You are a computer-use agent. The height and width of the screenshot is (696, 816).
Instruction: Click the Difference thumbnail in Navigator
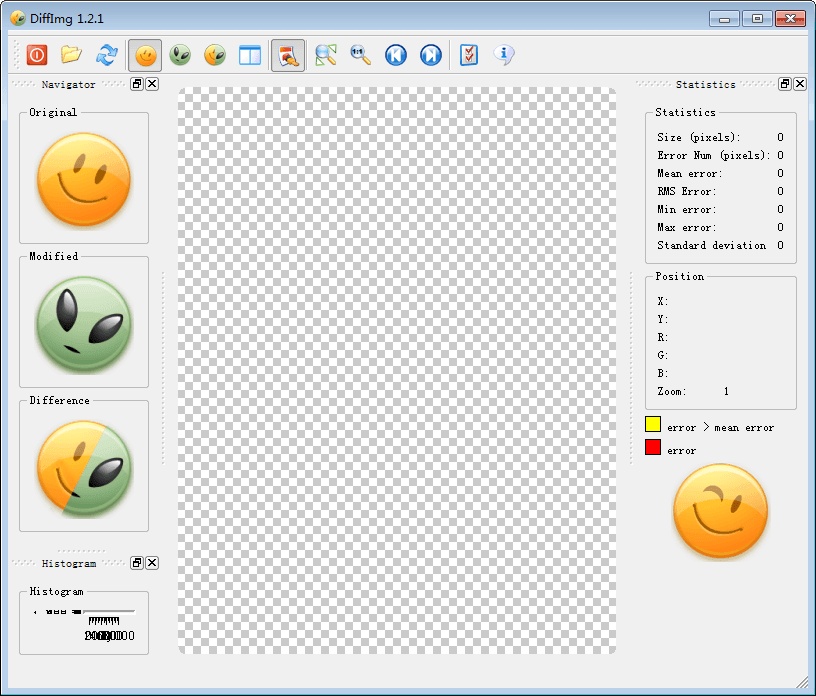coord(84,468)
